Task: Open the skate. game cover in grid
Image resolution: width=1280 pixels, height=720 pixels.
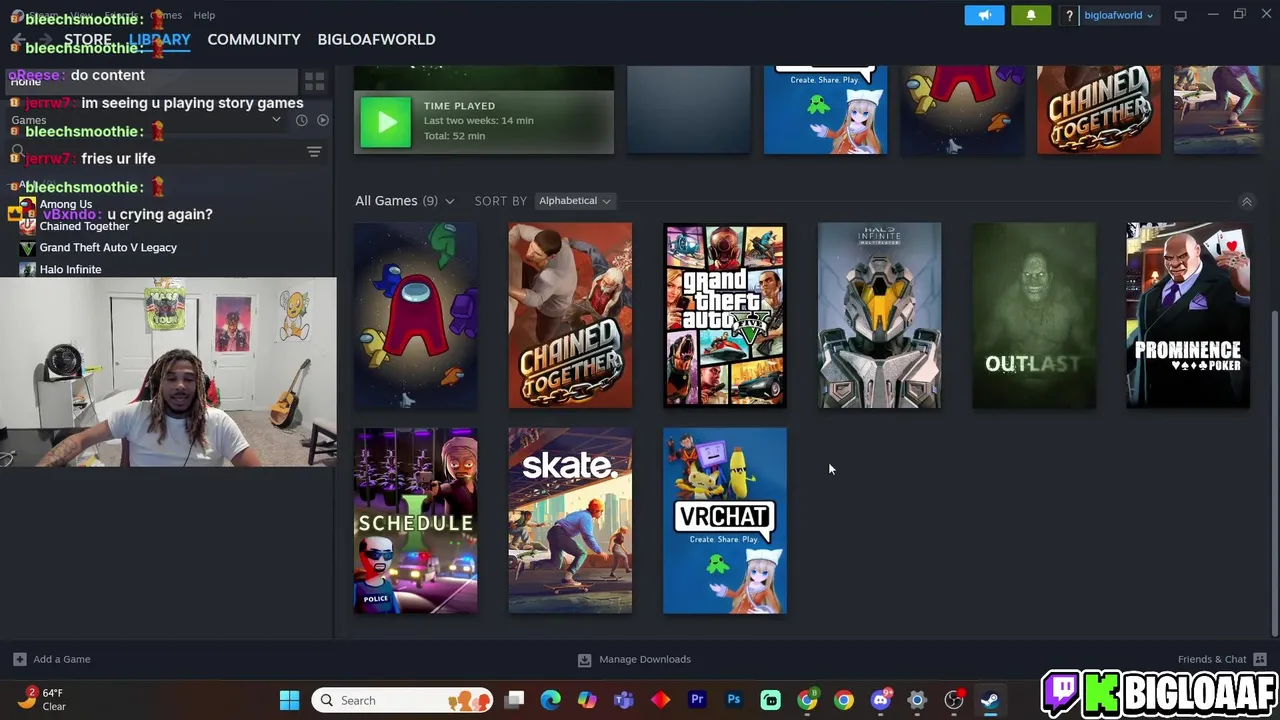Action: tap(570, 521)
